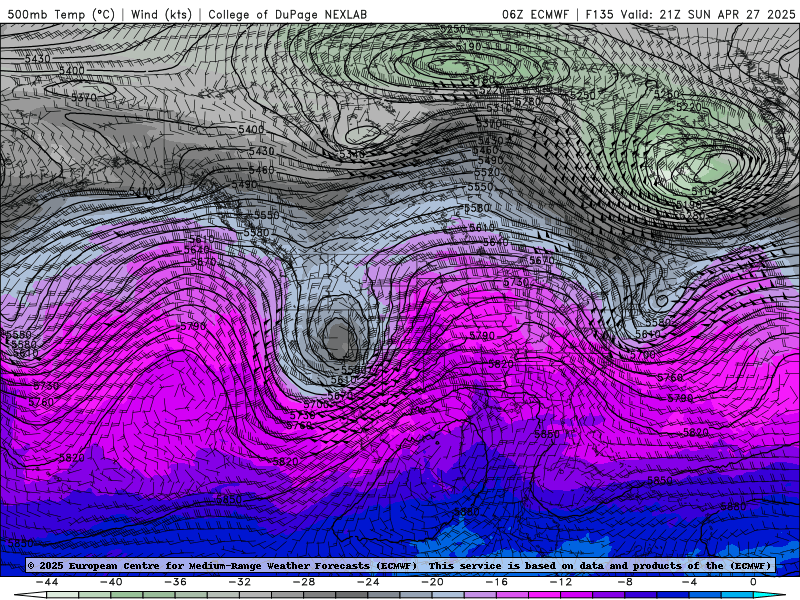Click the -40 colorbar tick label
Viewport: 800px width, 600px height.
111,582
